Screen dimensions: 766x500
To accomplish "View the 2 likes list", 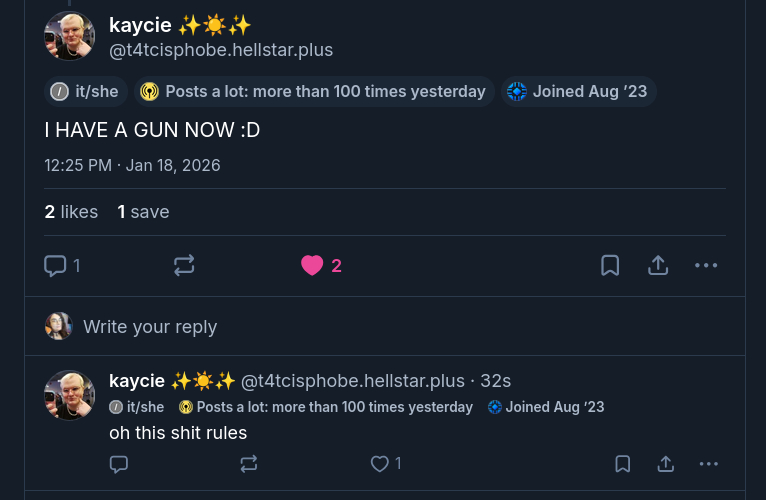I will point(71,212).
